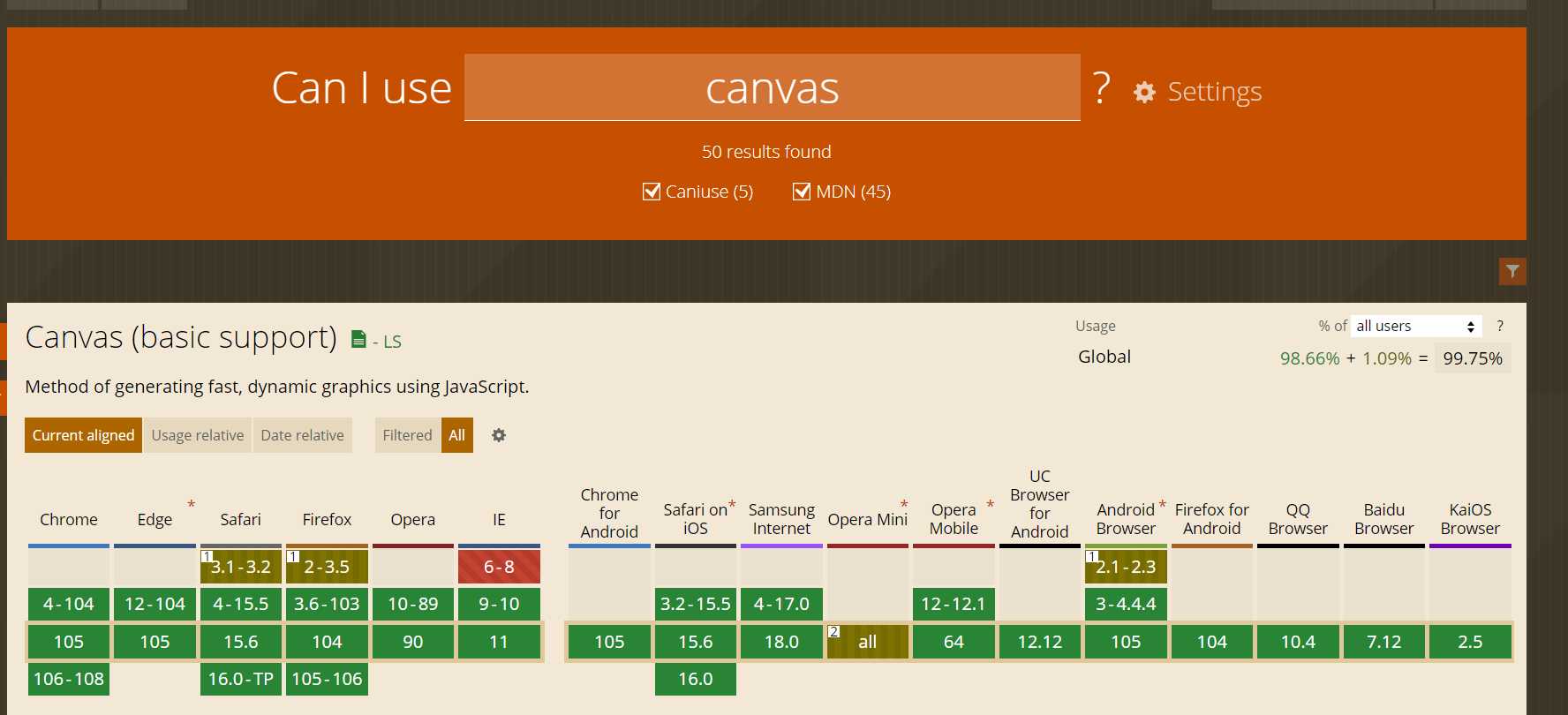Select the Current aligned tab
The height and width of the screenshot is (715, 1568).
(83, 435)
